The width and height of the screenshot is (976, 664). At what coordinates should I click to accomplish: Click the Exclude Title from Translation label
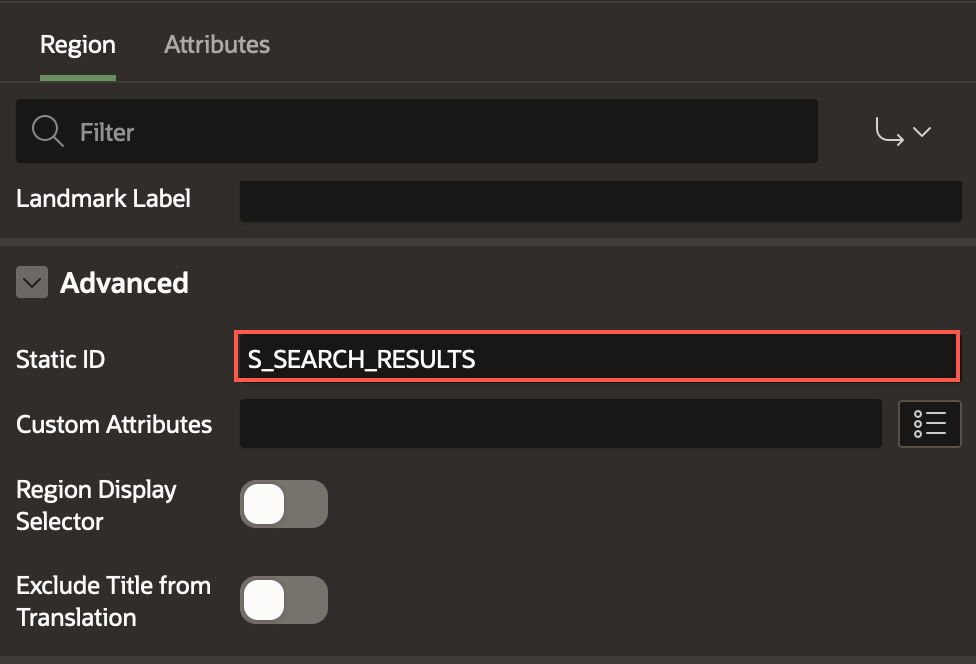tap(113, 601)
